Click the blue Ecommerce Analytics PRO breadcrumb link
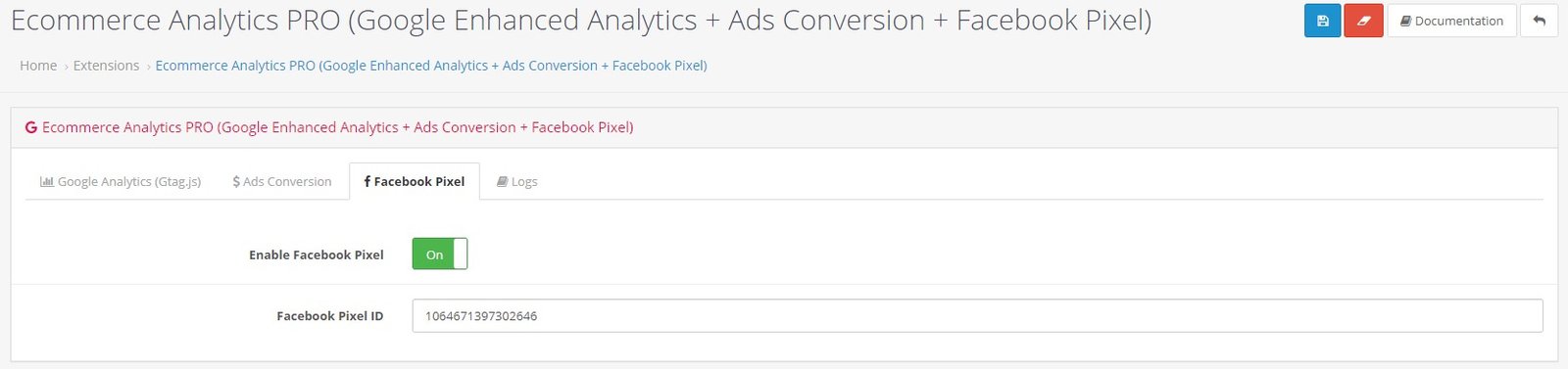This screenshot has width=1568, height=369. pyautogui.click(x=431, y=66)
